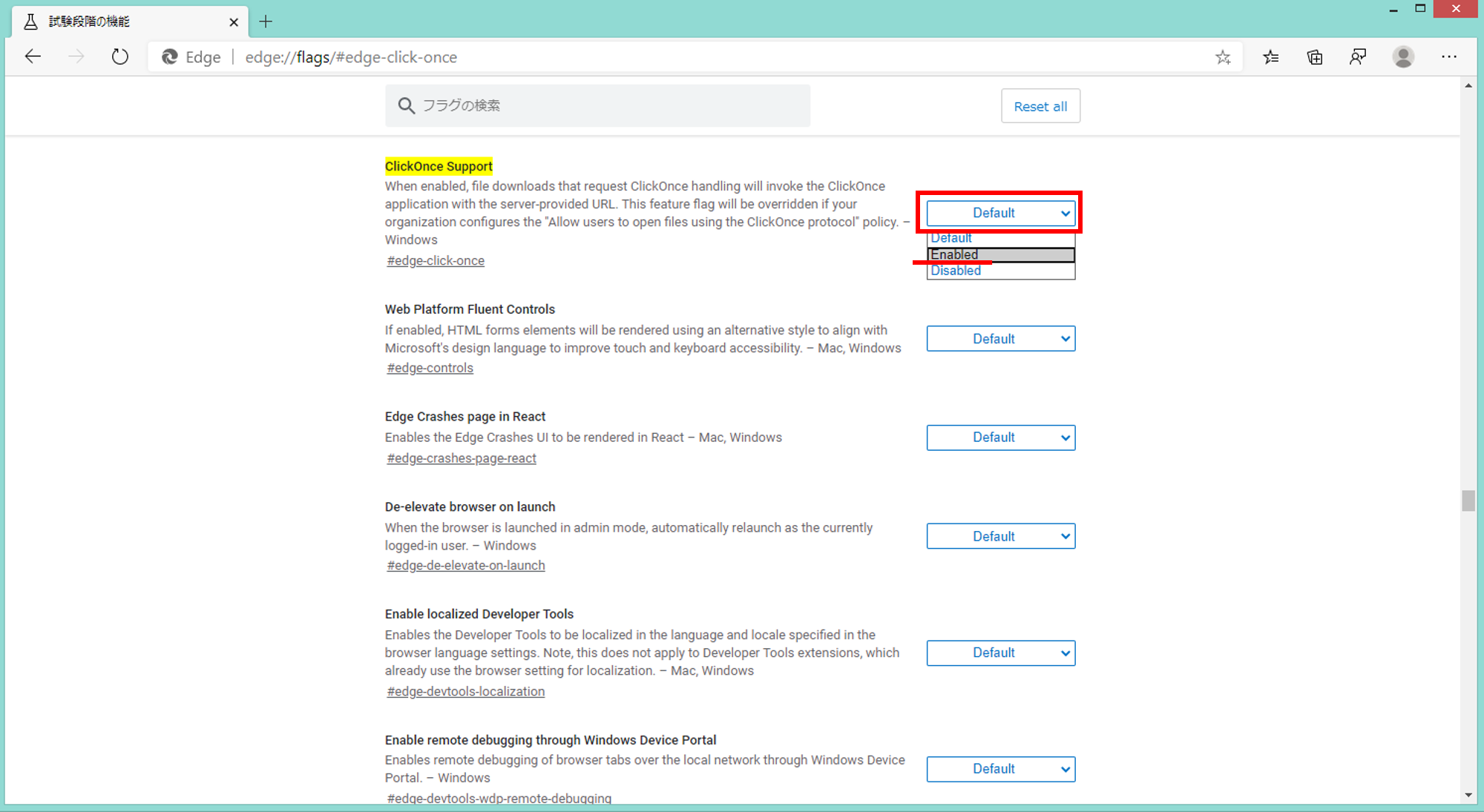Viewport: 1484px width, 812px height.
Task: Open a new tab with plus button
Action: click(266, 22)
